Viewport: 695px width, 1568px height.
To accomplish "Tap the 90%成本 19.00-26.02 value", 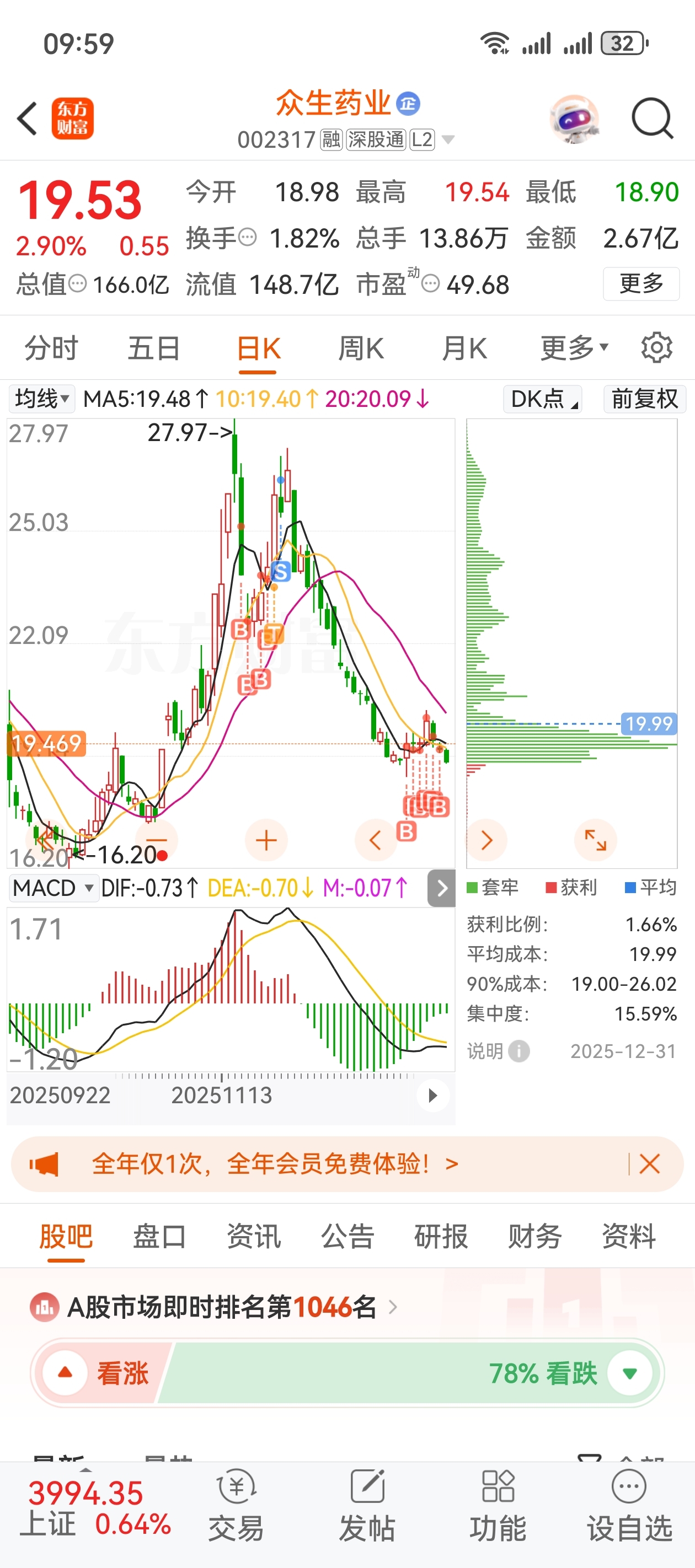I will pos(624,984).
